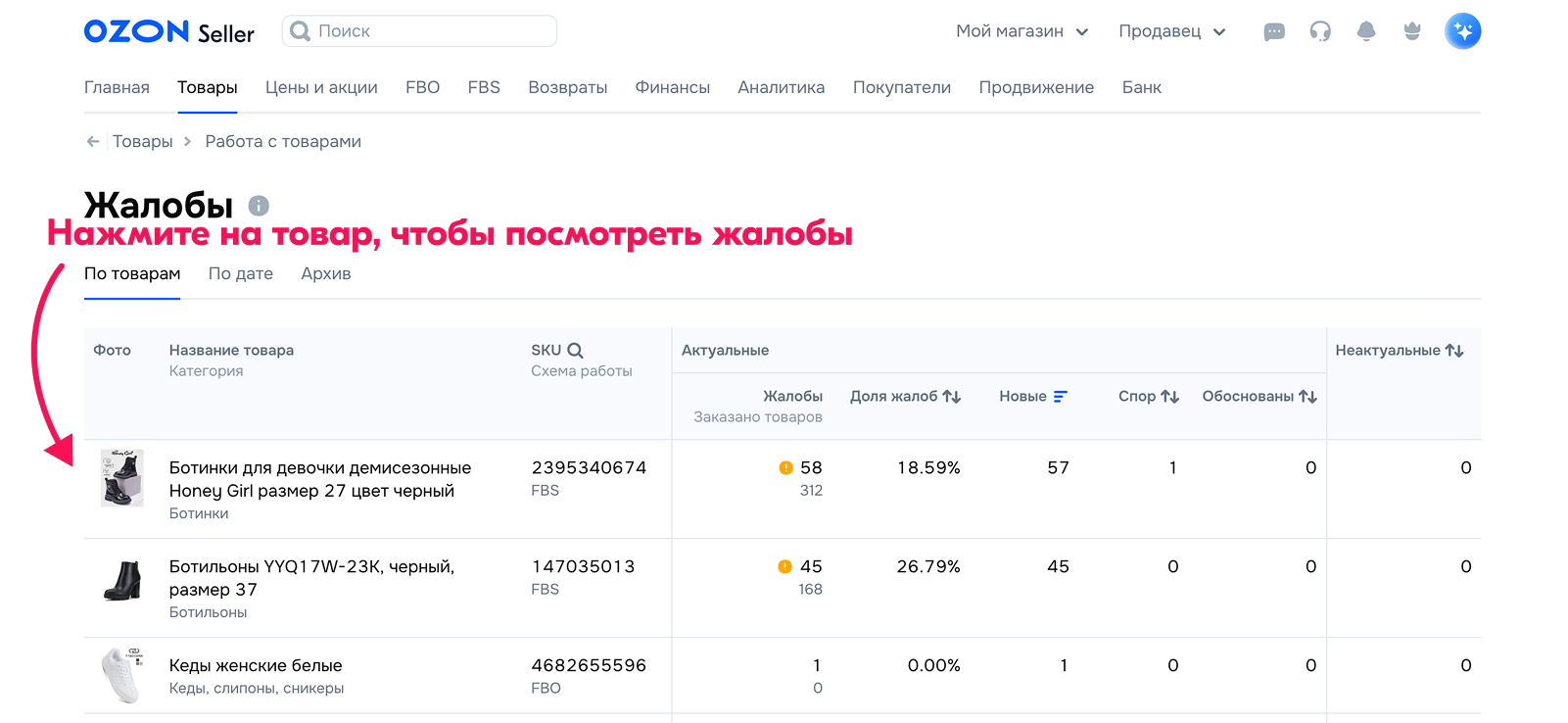Click warning icon beside 45 complaints
Viewport: 1568px width, 723px height.
(784, 567)
